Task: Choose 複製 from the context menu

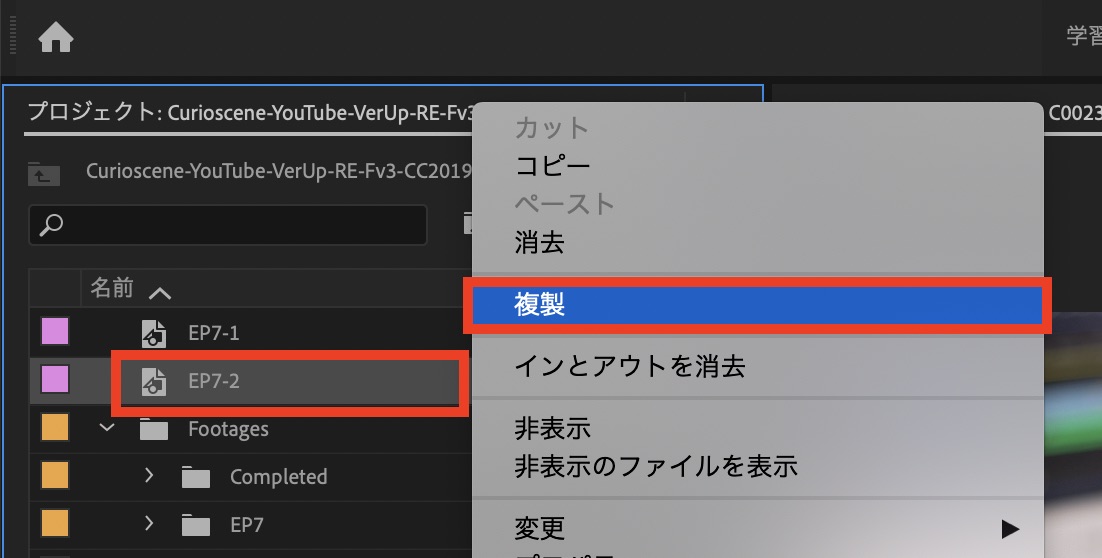Action: [758, 305]
